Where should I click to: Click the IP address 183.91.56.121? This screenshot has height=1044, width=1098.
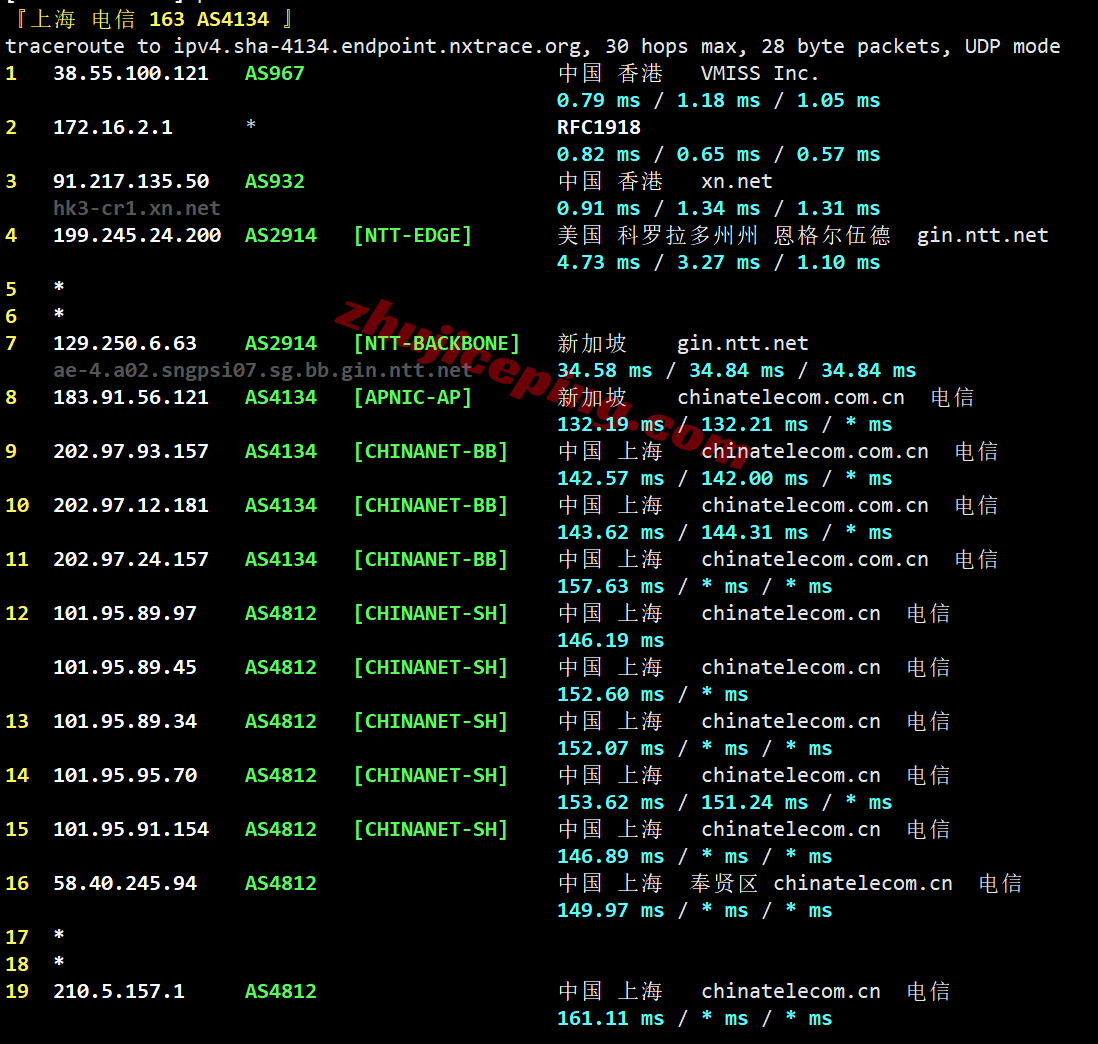[x=131, y=397]
